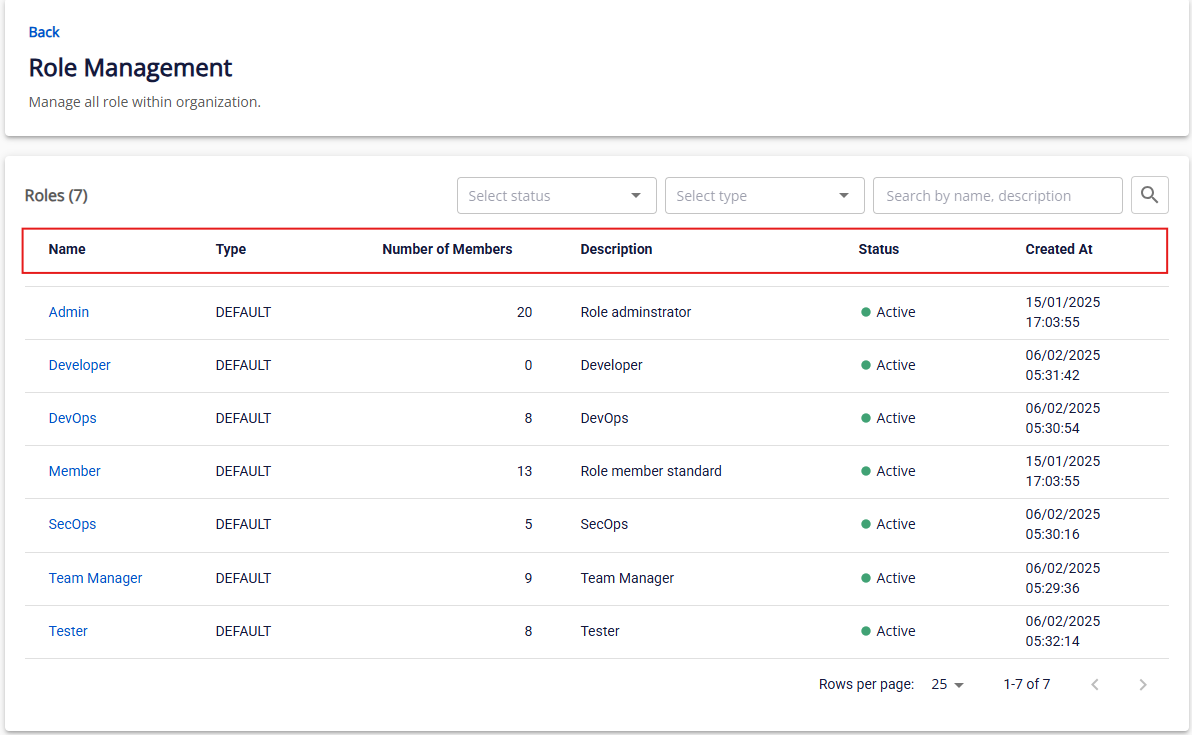Open the Team Manager role

[x=96, y=578]
